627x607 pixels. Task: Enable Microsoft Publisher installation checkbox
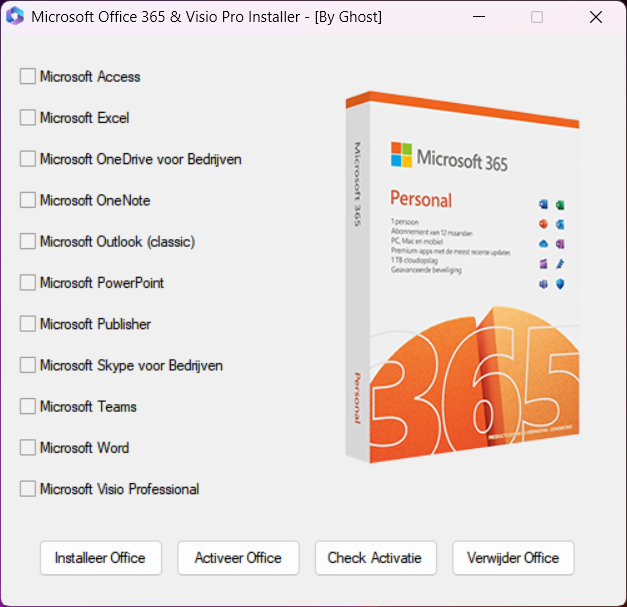click(28, 324)
